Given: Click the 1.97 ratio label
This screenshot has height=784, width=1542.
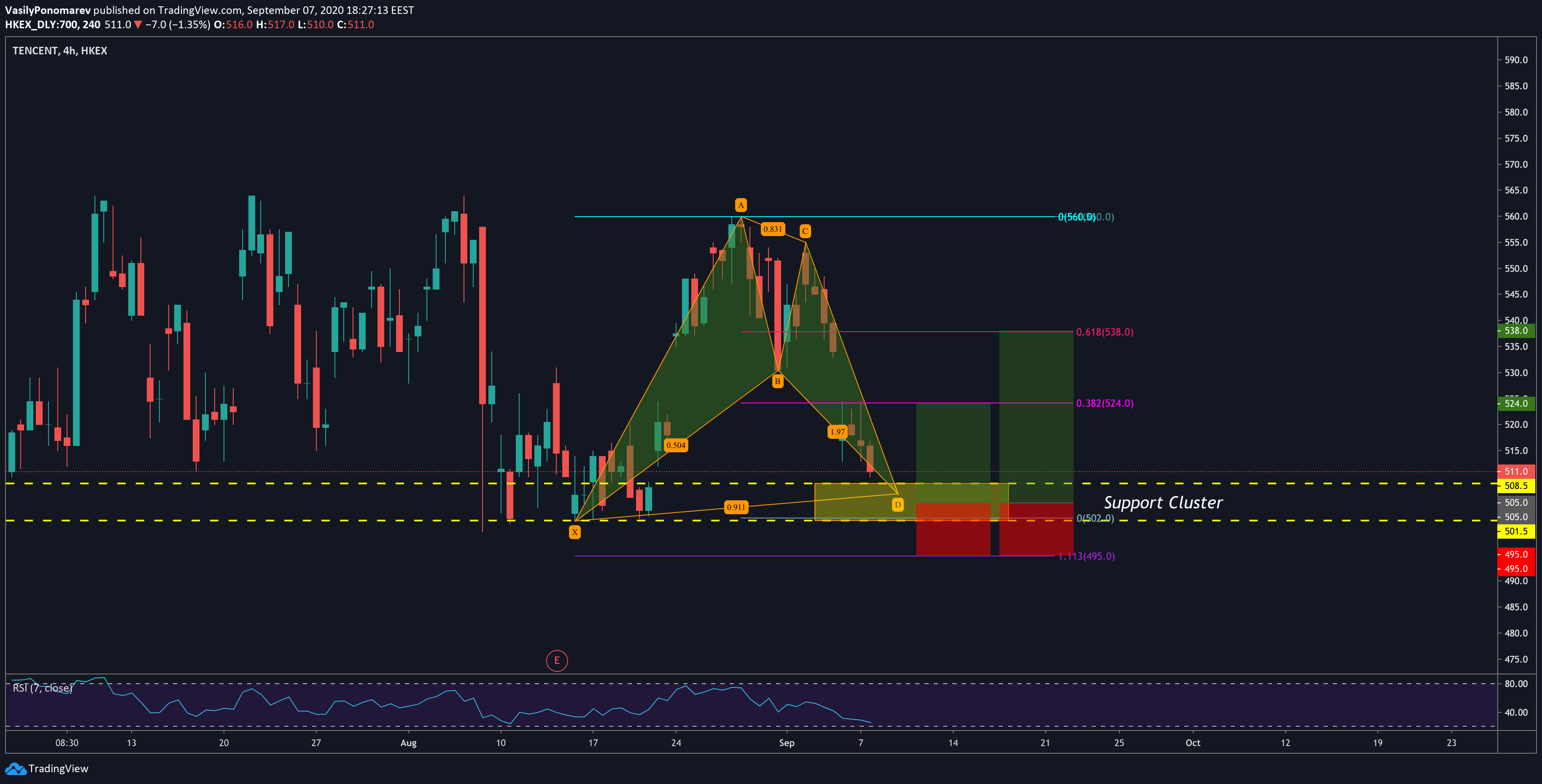Looking at the screenshot, I should pyautogui.click(x=838, y=432).
